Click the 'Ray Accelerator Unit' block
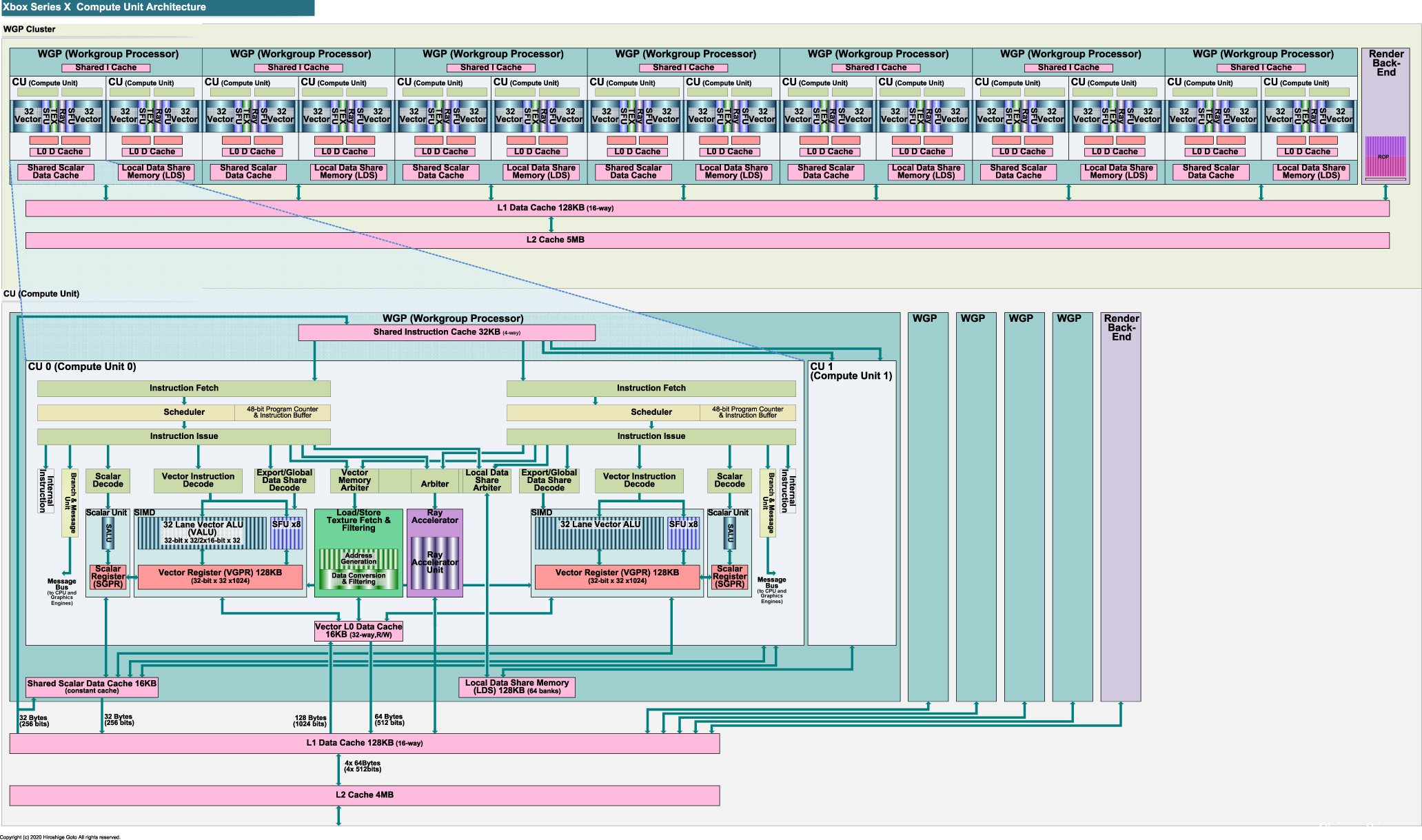This screenshot has width=1422, height=840. tap(435, 562)
